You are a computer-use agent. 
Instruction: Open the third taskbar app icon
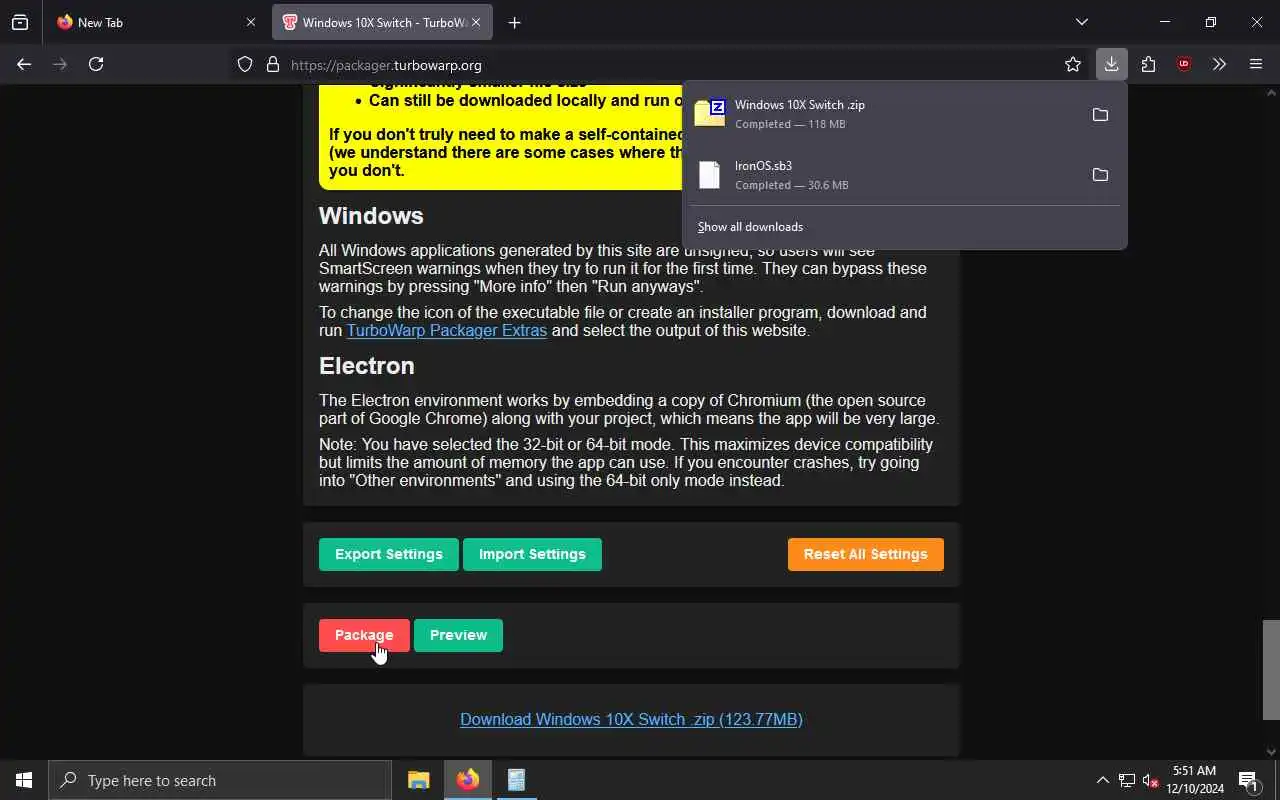pyautogui.click(x=516, y=780)
